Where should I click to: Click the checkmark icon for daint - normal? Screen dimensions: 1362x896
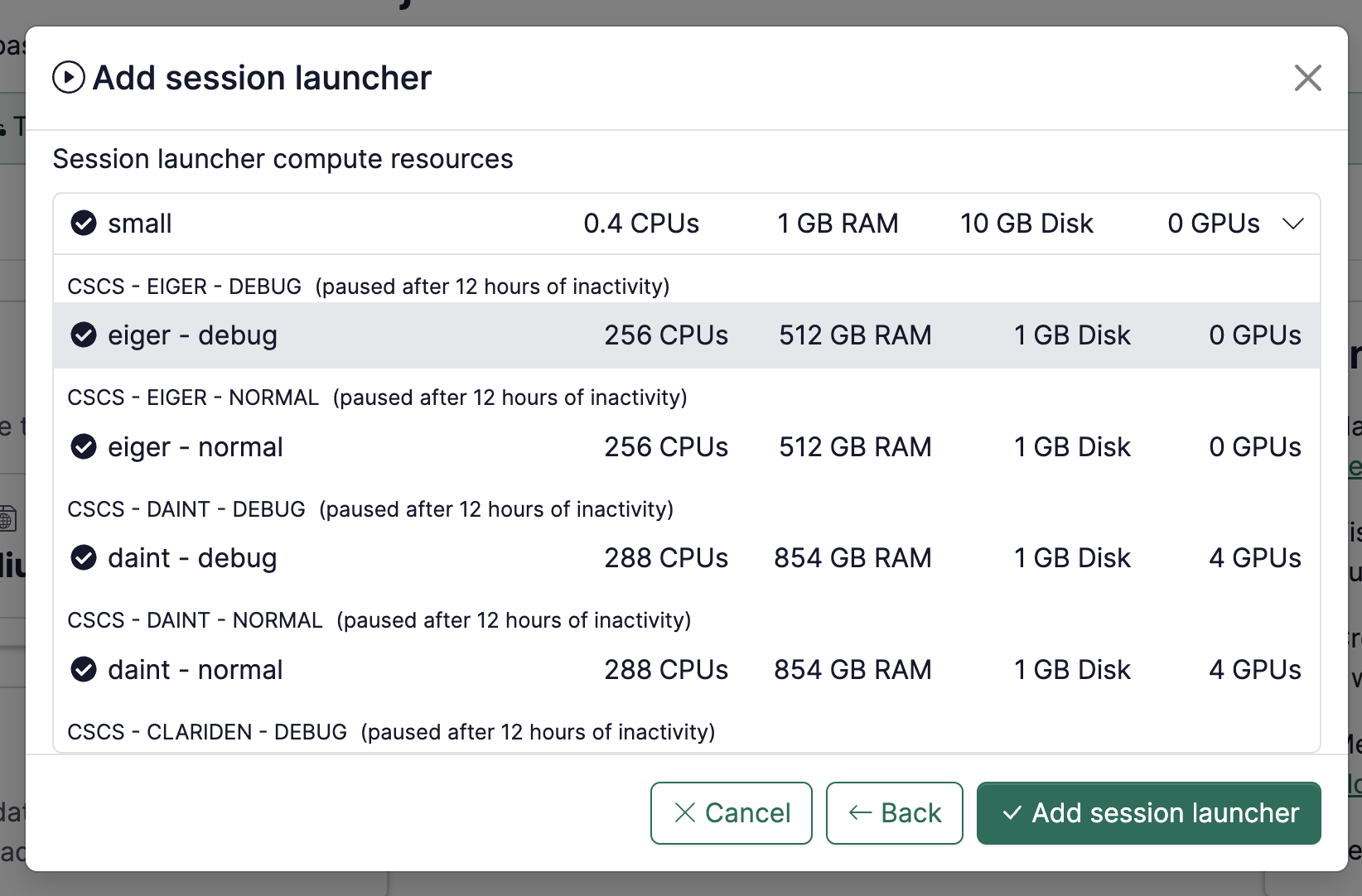click(x=84, y=669)
